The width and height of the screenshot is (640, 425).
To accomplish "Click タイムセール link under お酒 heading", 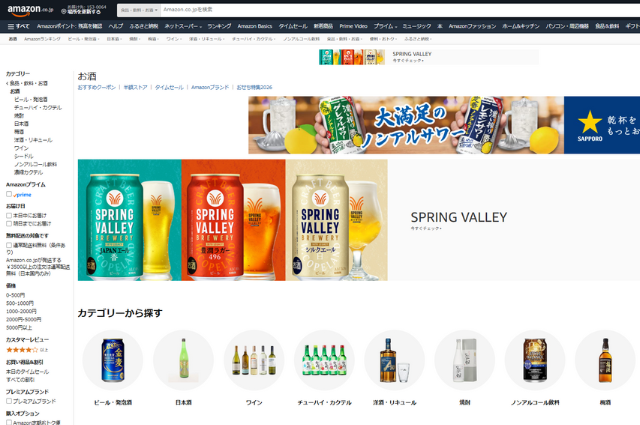I will click(169, 87).
